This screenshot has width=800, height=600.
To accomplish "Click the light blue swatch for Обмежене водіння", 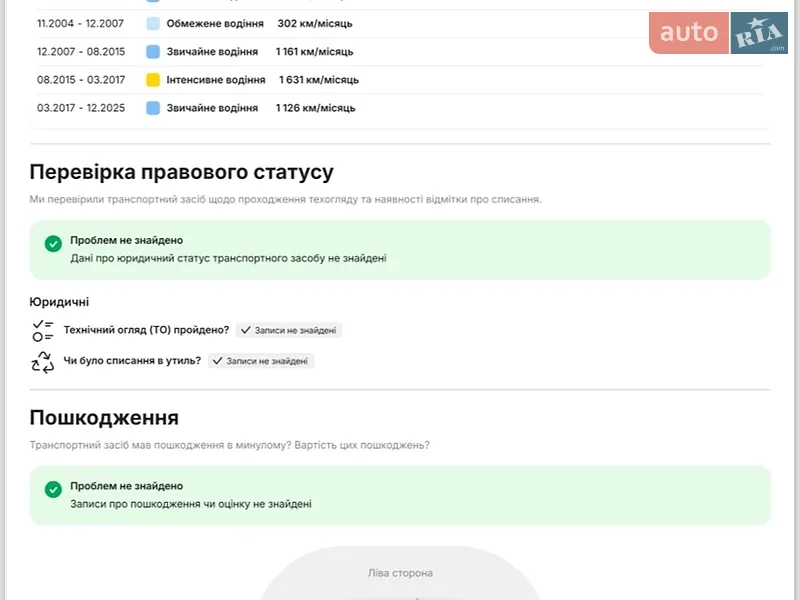I will (x=153, y=23).
